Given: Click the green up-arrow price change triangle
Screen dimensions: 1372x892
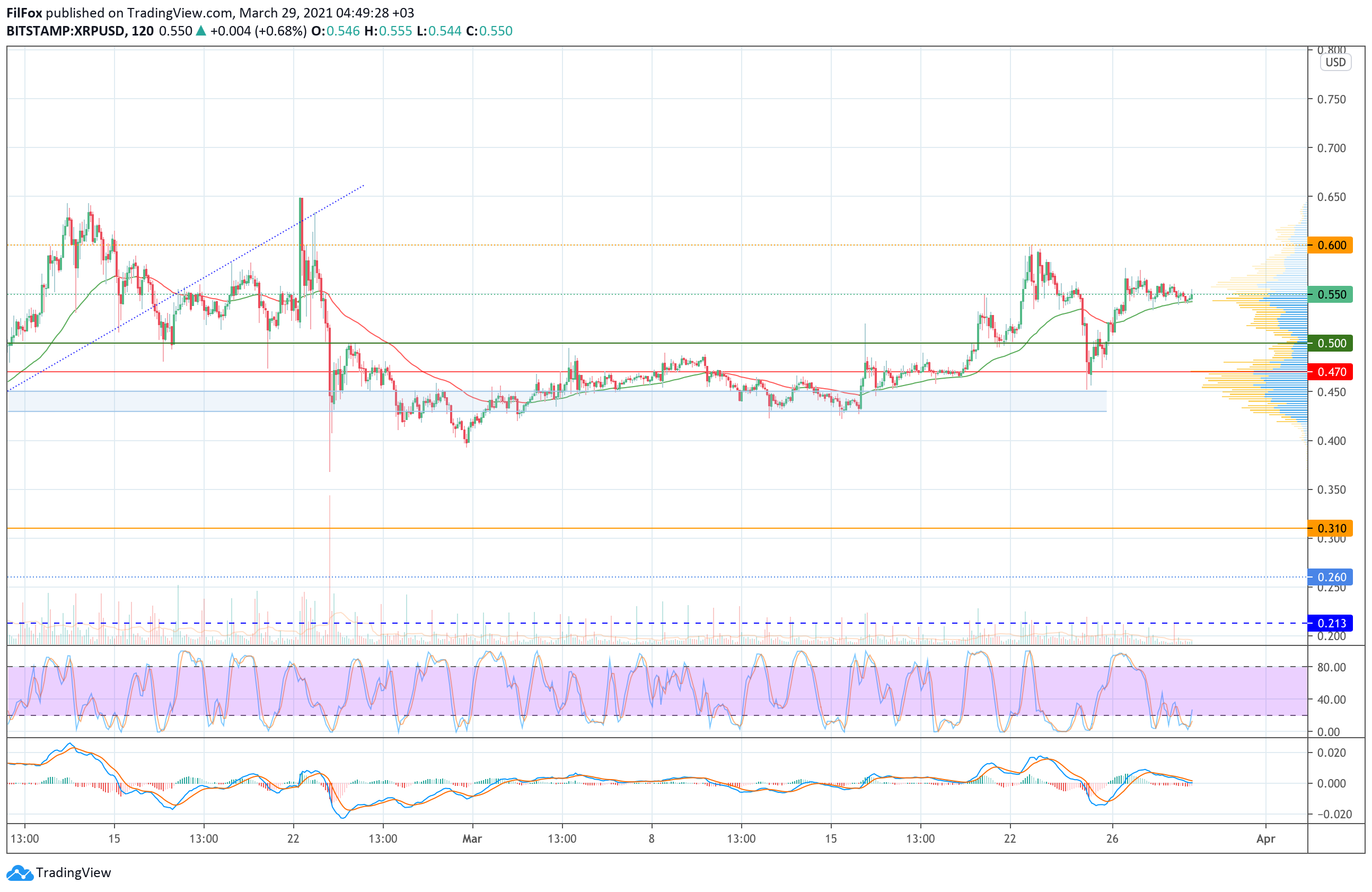Looking at the screenshot, I should (x=201, y=31).
